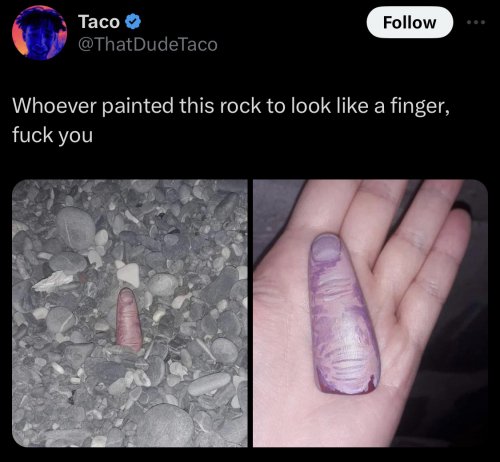Click the tweet text about painted rock
This screenshot has height=462, width=500.
click(x=231, y=120)
